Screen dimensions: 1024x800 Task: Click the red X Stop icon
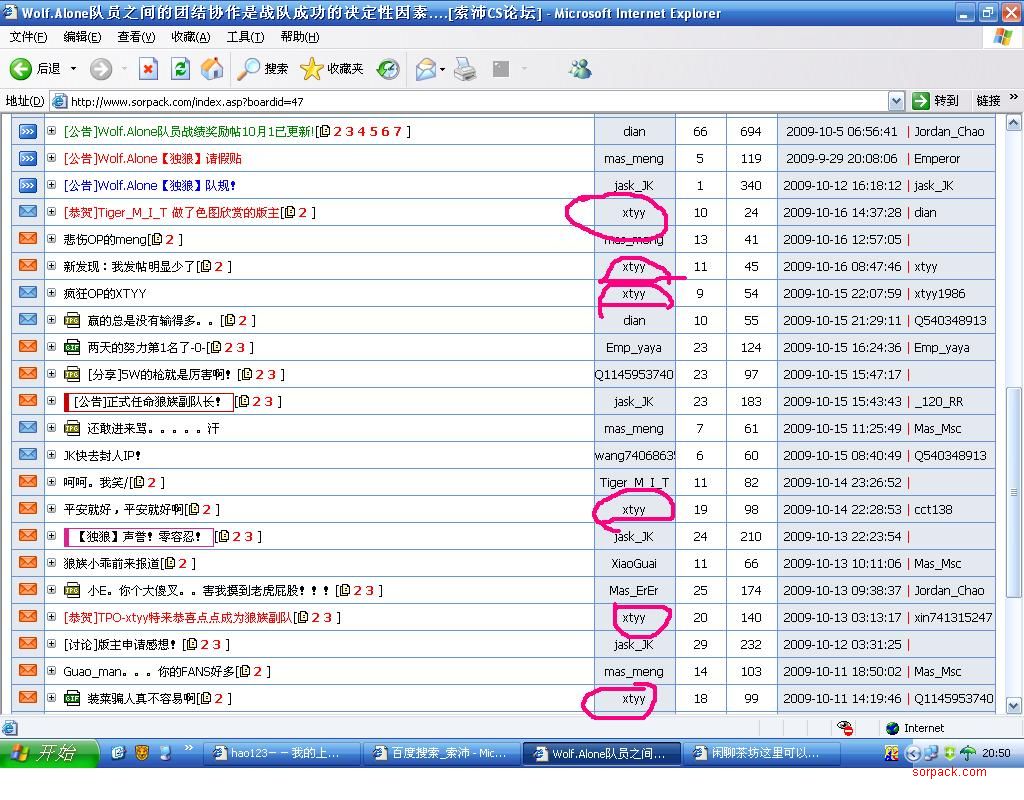pyautogui.click(x=148, y=69)
